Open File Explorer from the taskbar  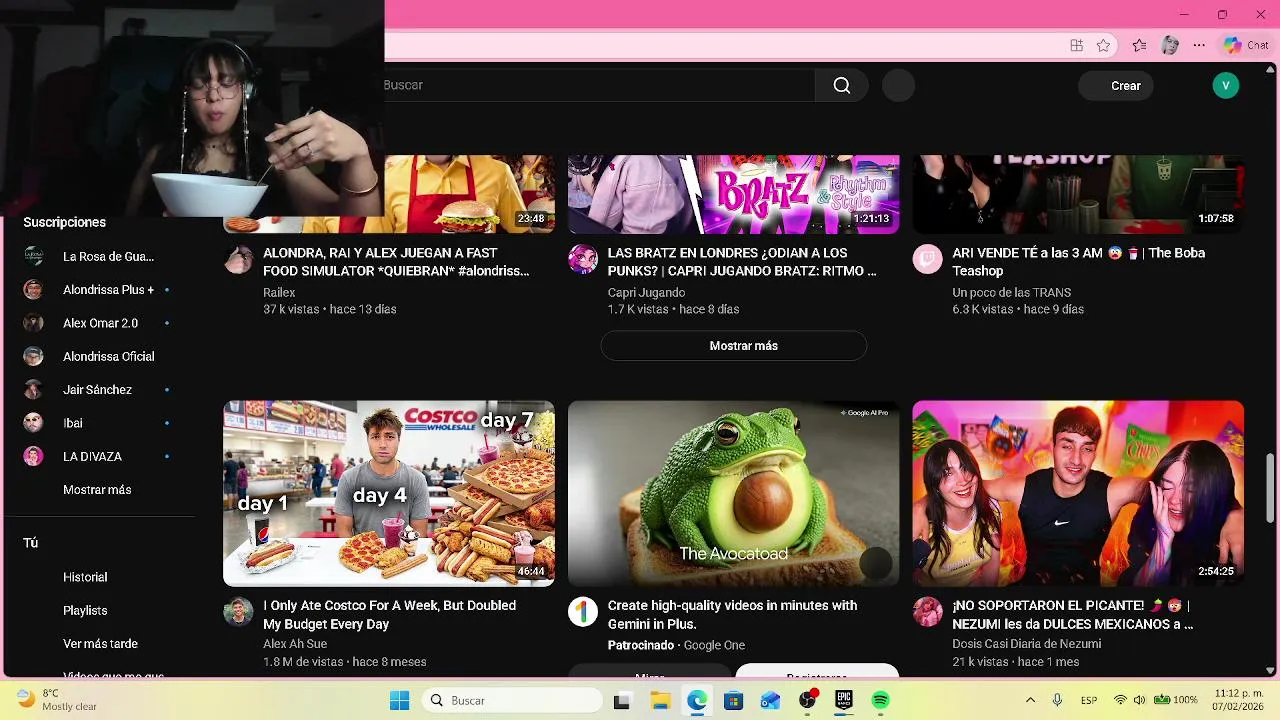660,701
